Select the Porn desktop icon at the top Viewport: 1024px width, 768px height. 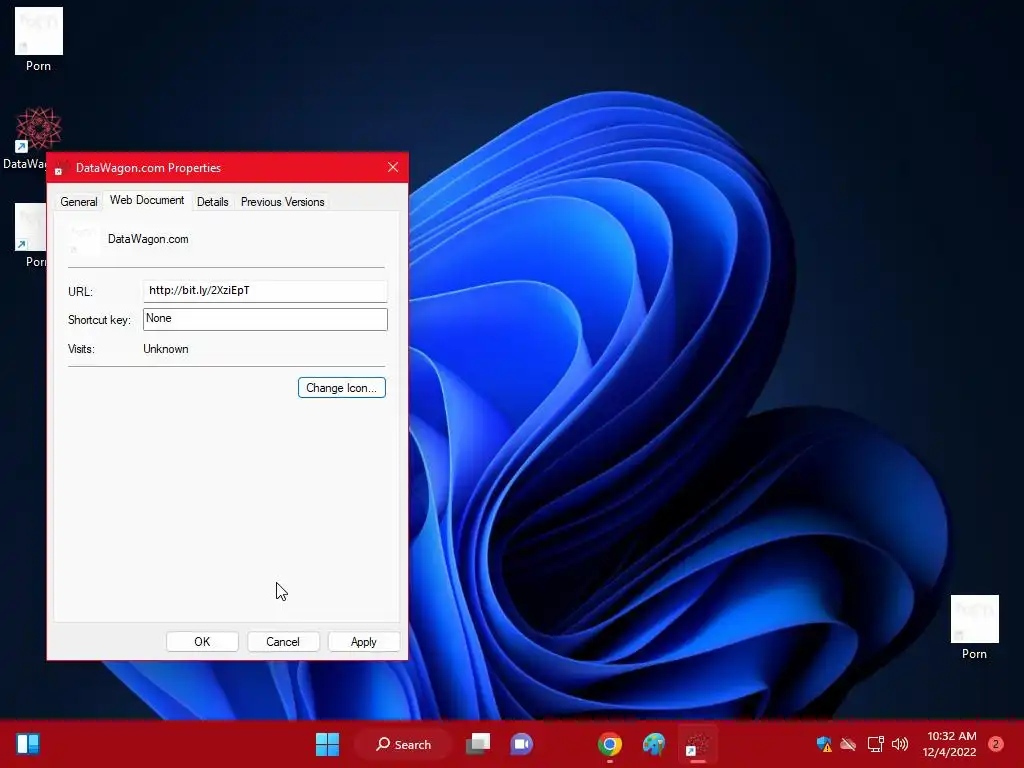pyautogui.click(x=39, y=39)
